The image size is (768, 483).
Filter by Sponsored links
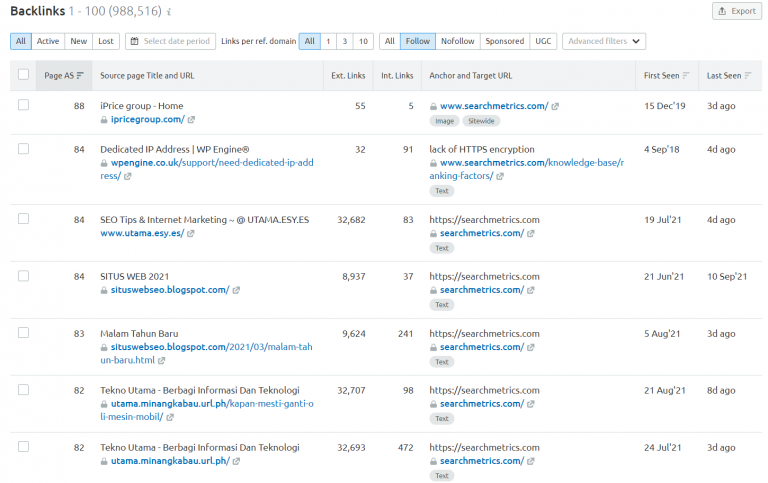coord(504,41)
